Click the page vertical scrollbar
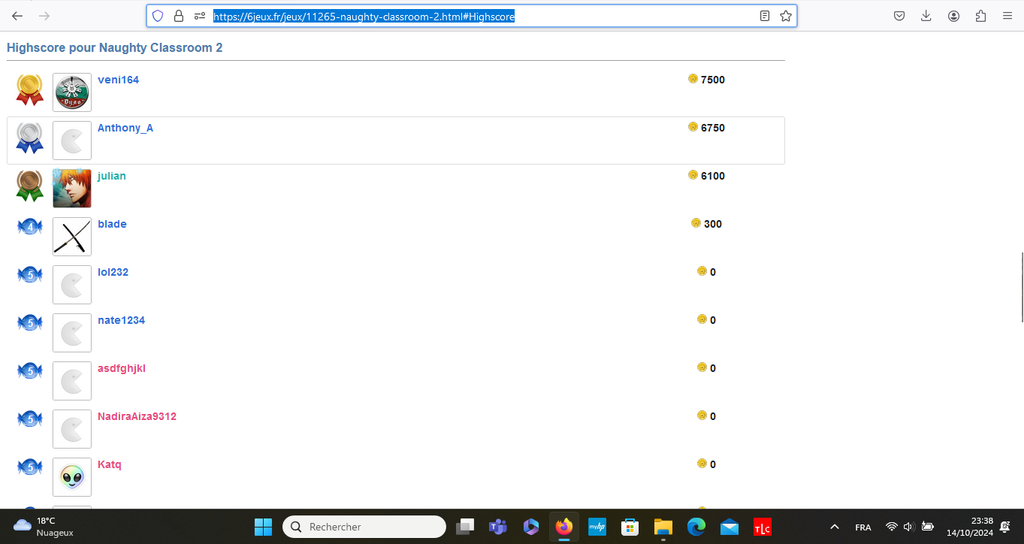Image resolution: width=1024 pixels, height=544 pixels. [1020, 288]
